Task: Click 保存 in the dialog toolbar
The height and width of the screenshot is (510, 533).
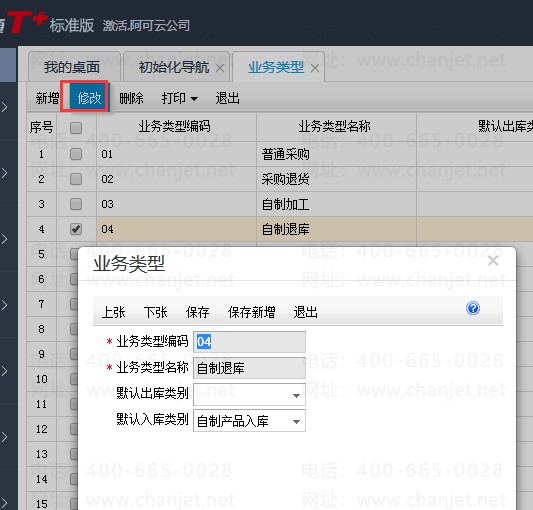Action: point(197,312)
